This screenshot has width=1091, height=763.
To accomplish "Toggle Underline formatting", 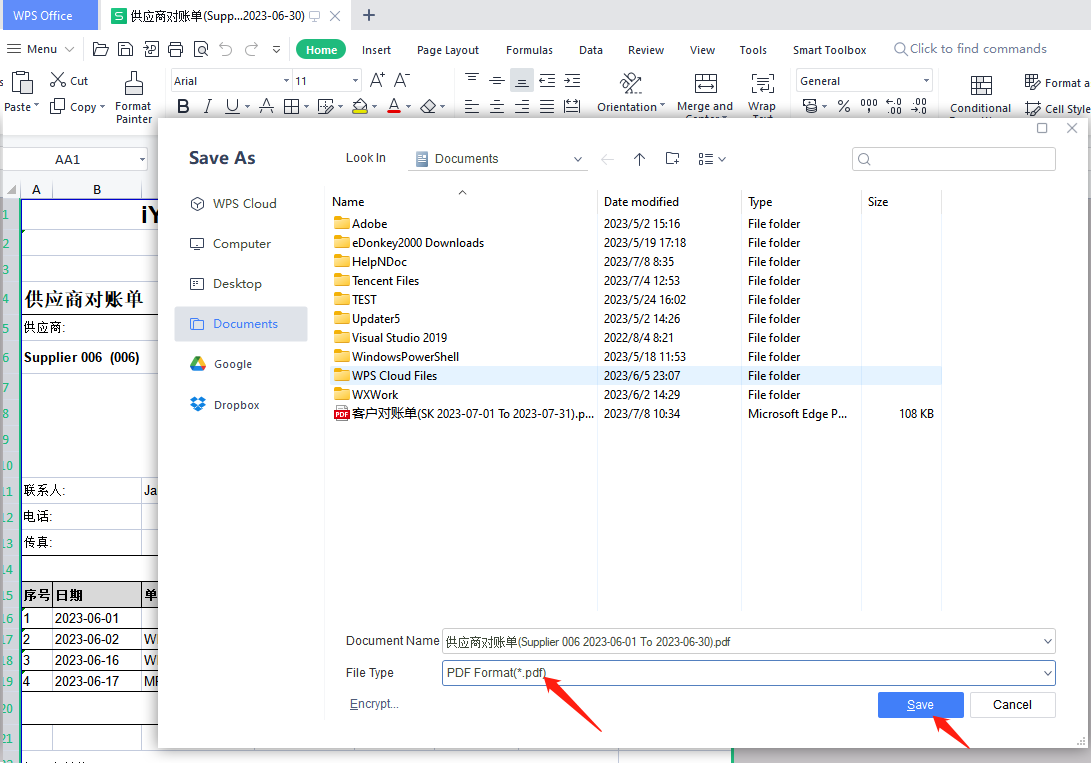I will point(232,107).
